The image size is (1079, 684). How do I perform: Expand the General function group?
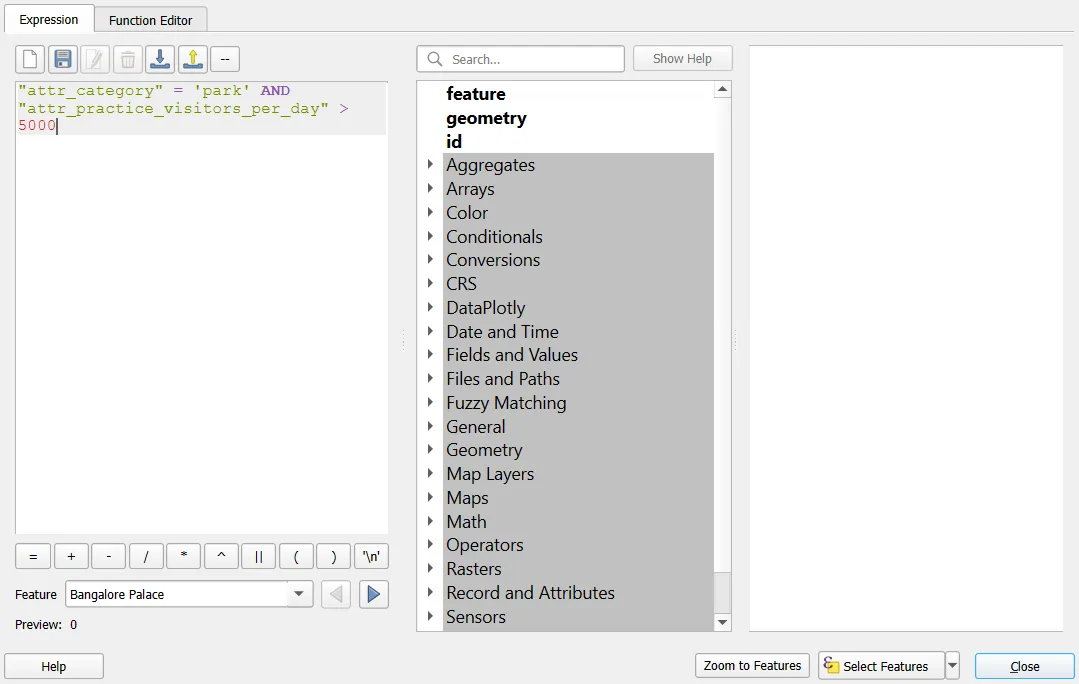point(430,426)
